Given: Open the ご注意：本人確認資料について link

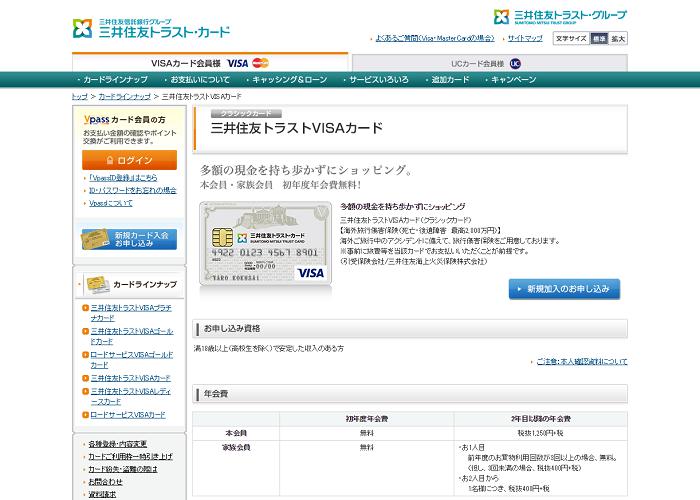Looking at the screenshot, I should [x=582, y=362].
